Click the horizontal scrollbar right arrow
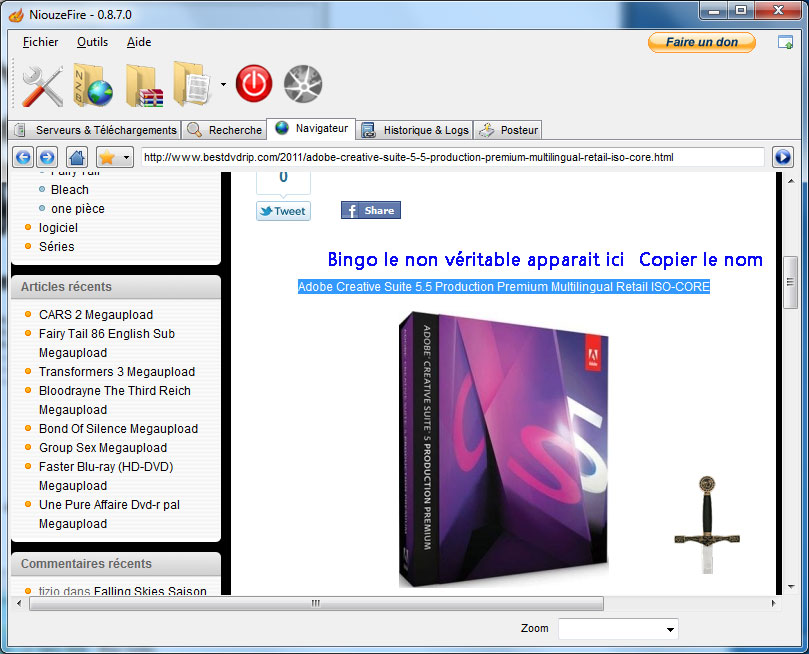Image resolution: width=809 pixels, height=654 pixels. point(773,603)
